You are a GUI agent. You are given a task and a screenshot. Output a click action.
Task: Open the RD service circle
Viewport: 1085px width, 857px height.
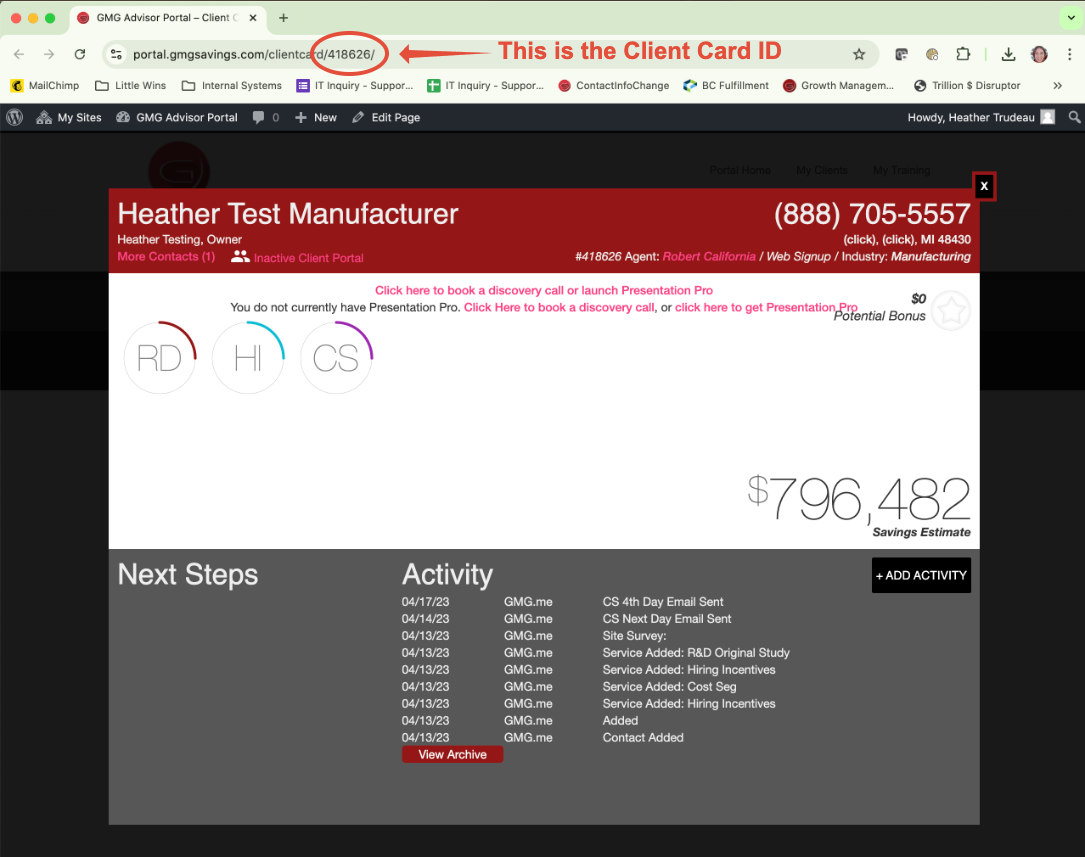point(160,358)
